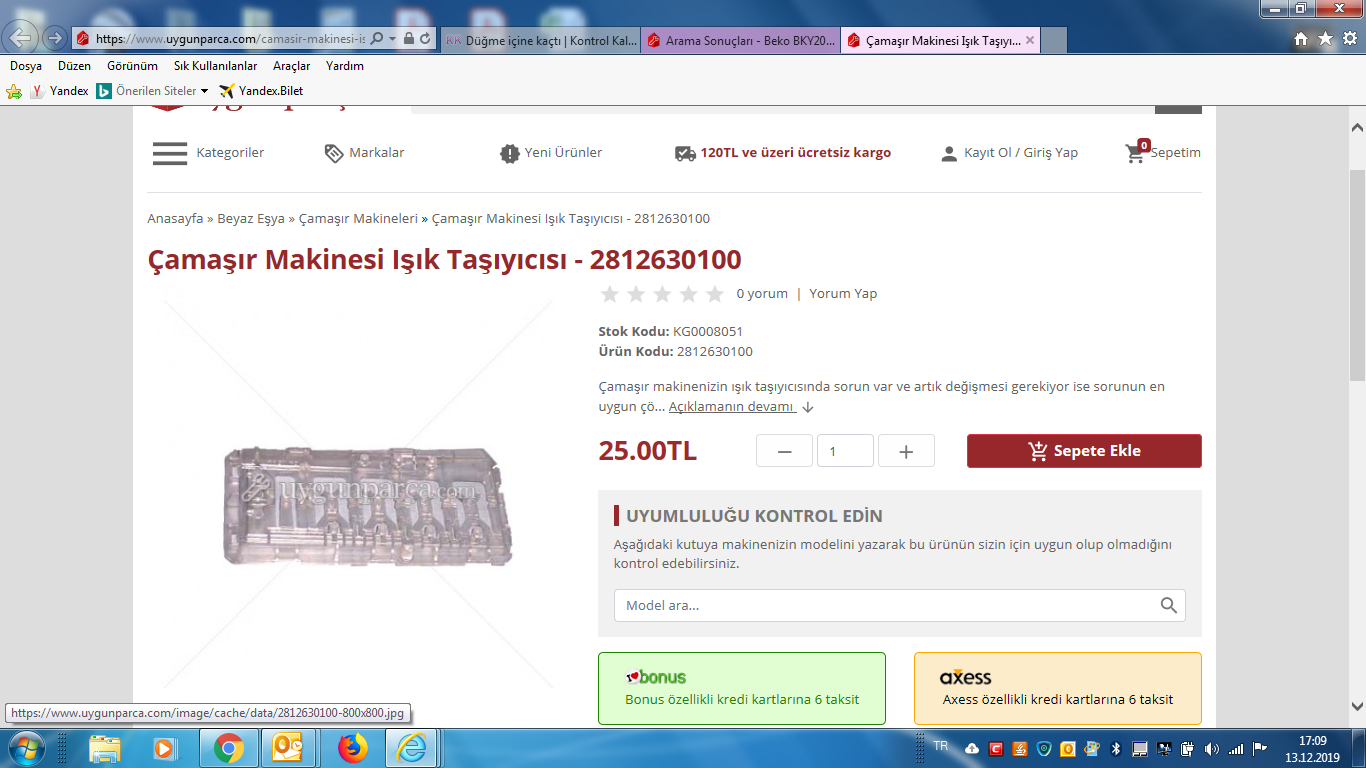
Task: Open Windows Explorer folder in taskbar
Action: pyautogui.click(x=105, y=748)
